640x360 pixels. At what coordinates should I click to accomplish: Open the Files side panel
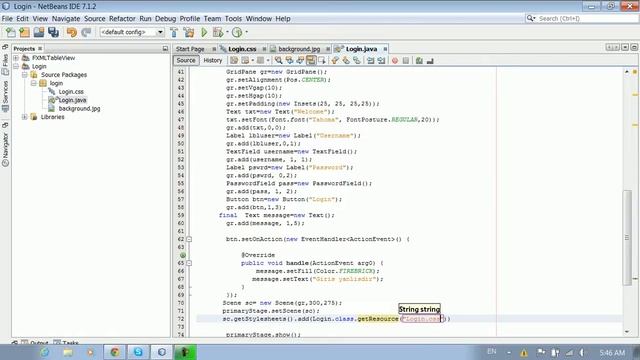pos(5,64)
